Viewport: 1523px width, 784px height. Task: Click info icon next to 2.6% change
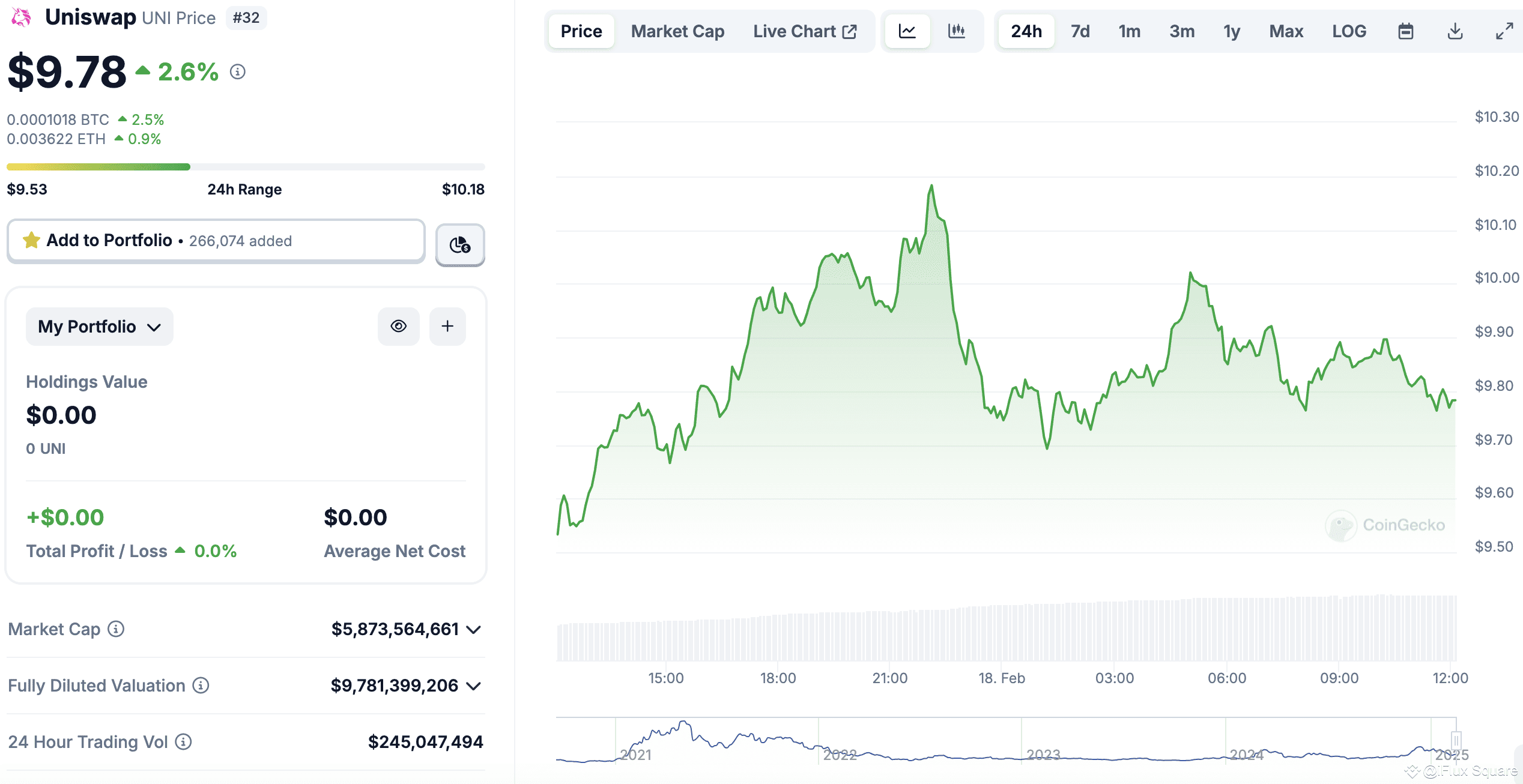238,72
